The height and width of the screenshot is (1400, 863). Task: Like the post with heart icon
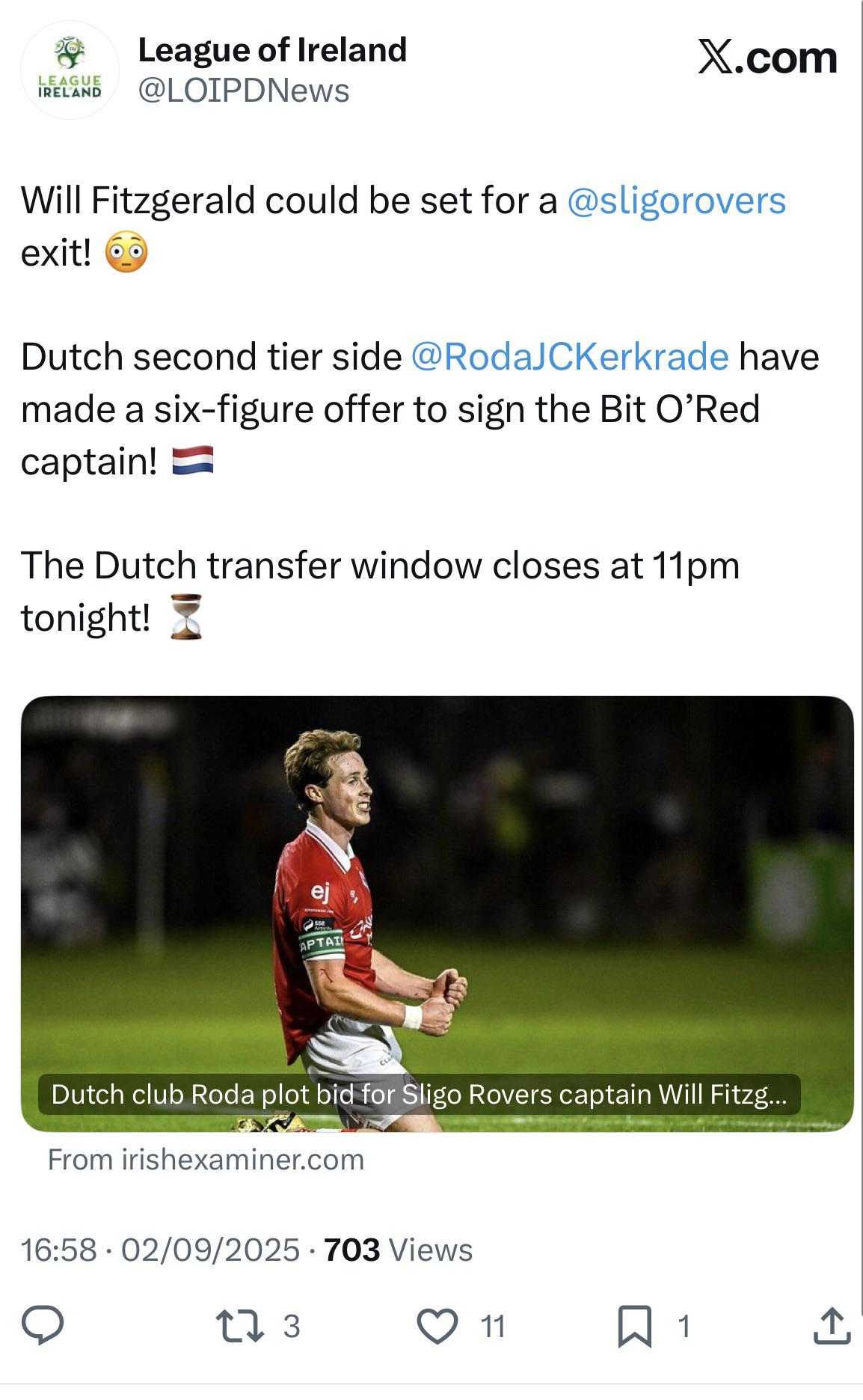click(437, 1326)
